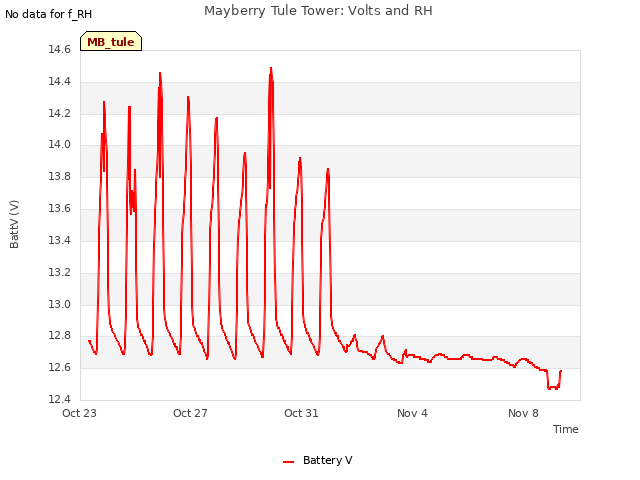
Task: Click the 12.4 y-axis tick label
Action: 60,399
